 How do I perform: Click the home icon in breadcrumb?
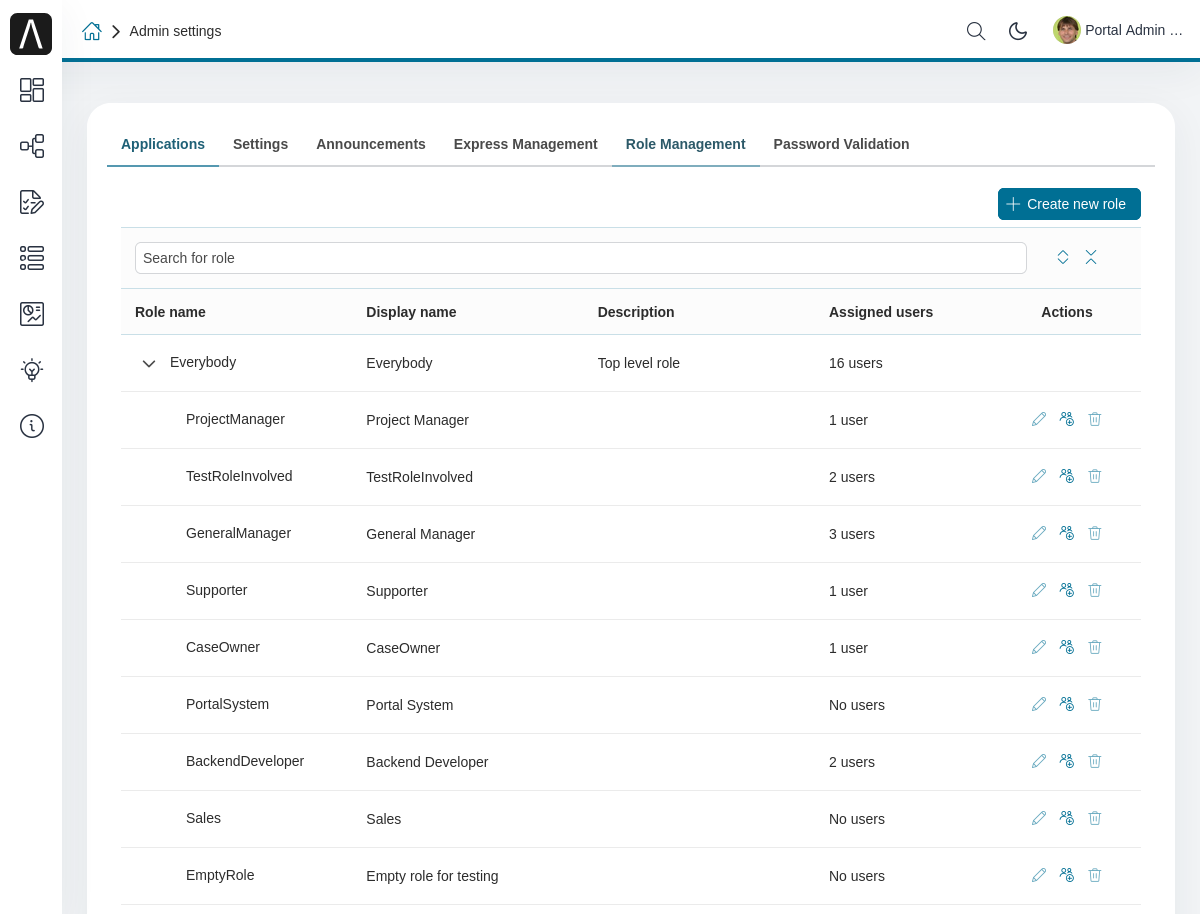coord(92,31)
